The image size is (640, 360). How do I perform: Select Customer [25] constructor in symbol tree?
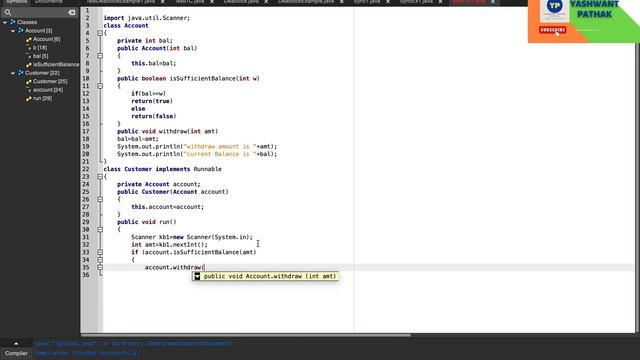50,81
